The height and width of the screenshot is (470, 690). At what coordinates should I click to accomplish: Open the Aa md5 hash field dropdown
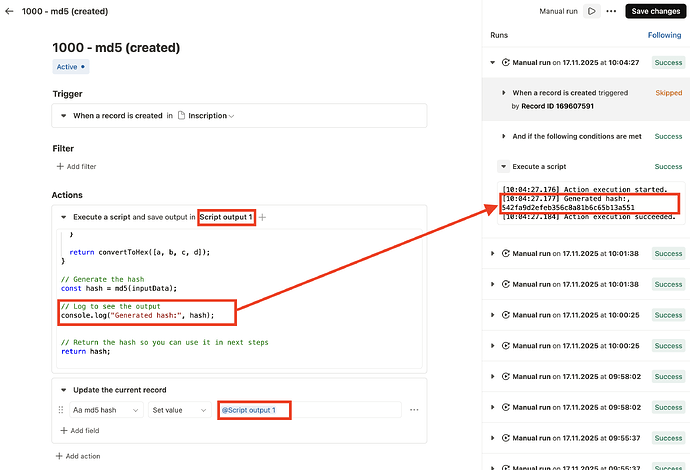point(105,410)
